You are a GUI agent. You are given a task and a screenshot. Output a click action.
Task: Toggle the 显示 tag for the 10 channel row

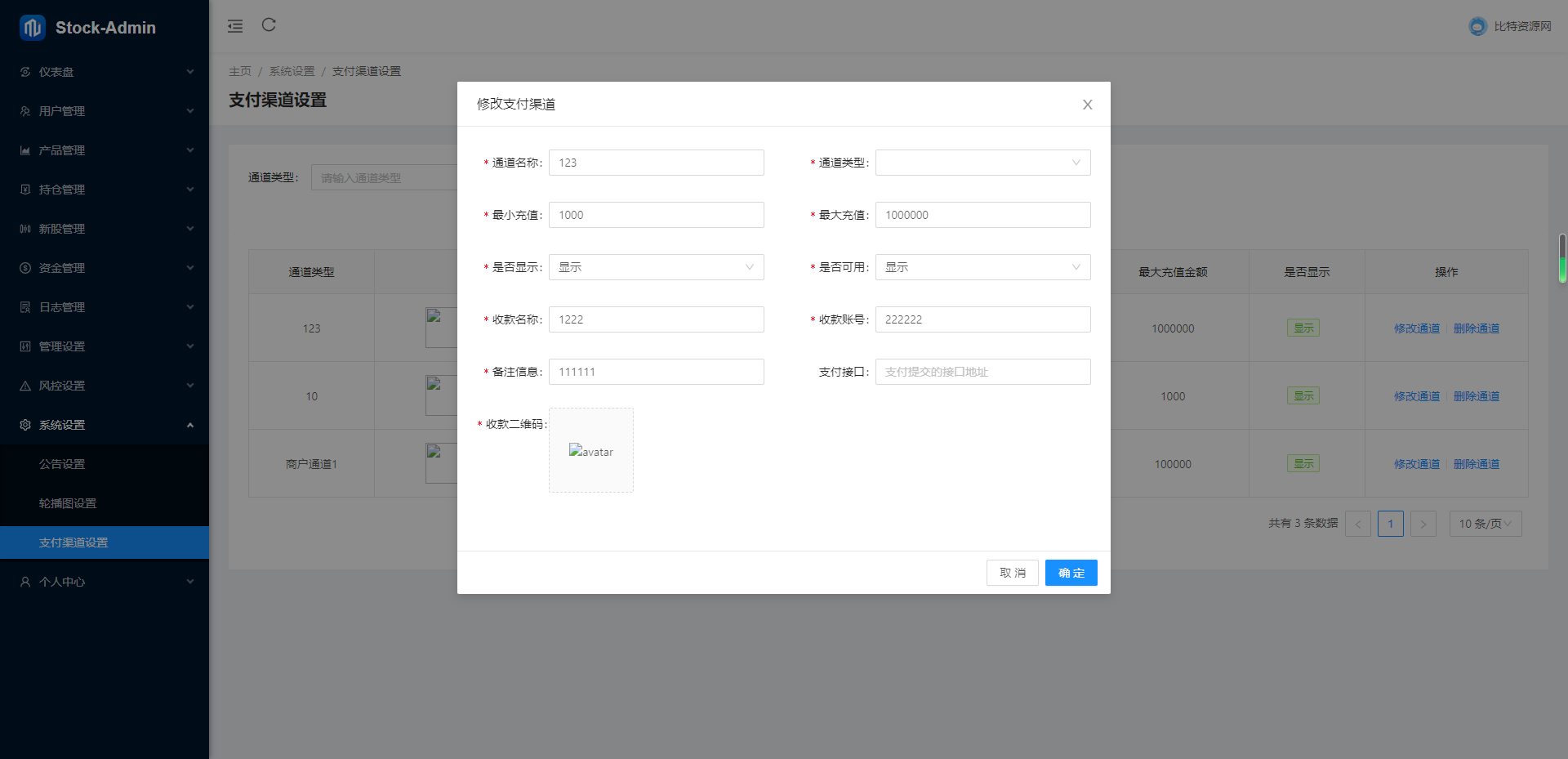click(x=1303, y=395)
